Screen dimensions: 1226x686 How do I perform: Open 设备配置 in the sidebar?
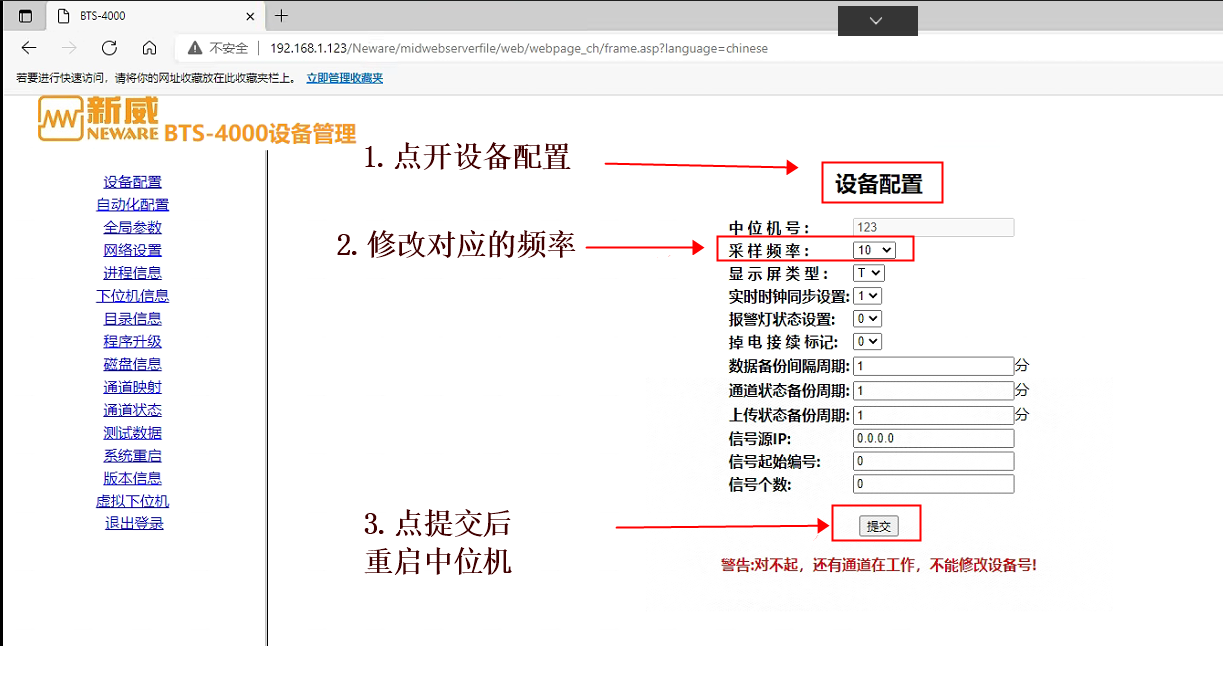[133, 182]
